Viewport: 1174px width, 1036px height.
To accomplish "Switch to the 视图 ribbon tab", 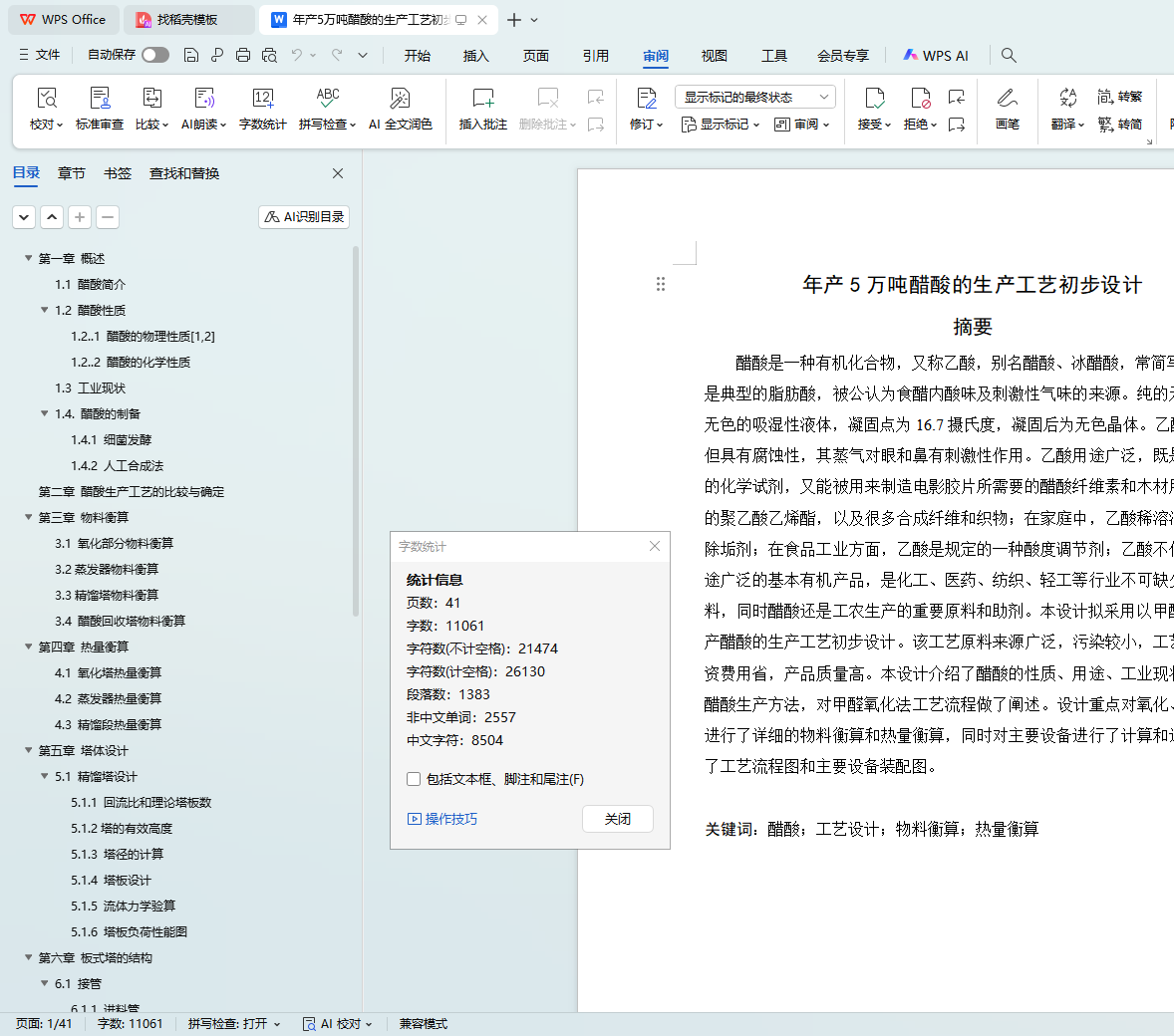I will [714, 56].
